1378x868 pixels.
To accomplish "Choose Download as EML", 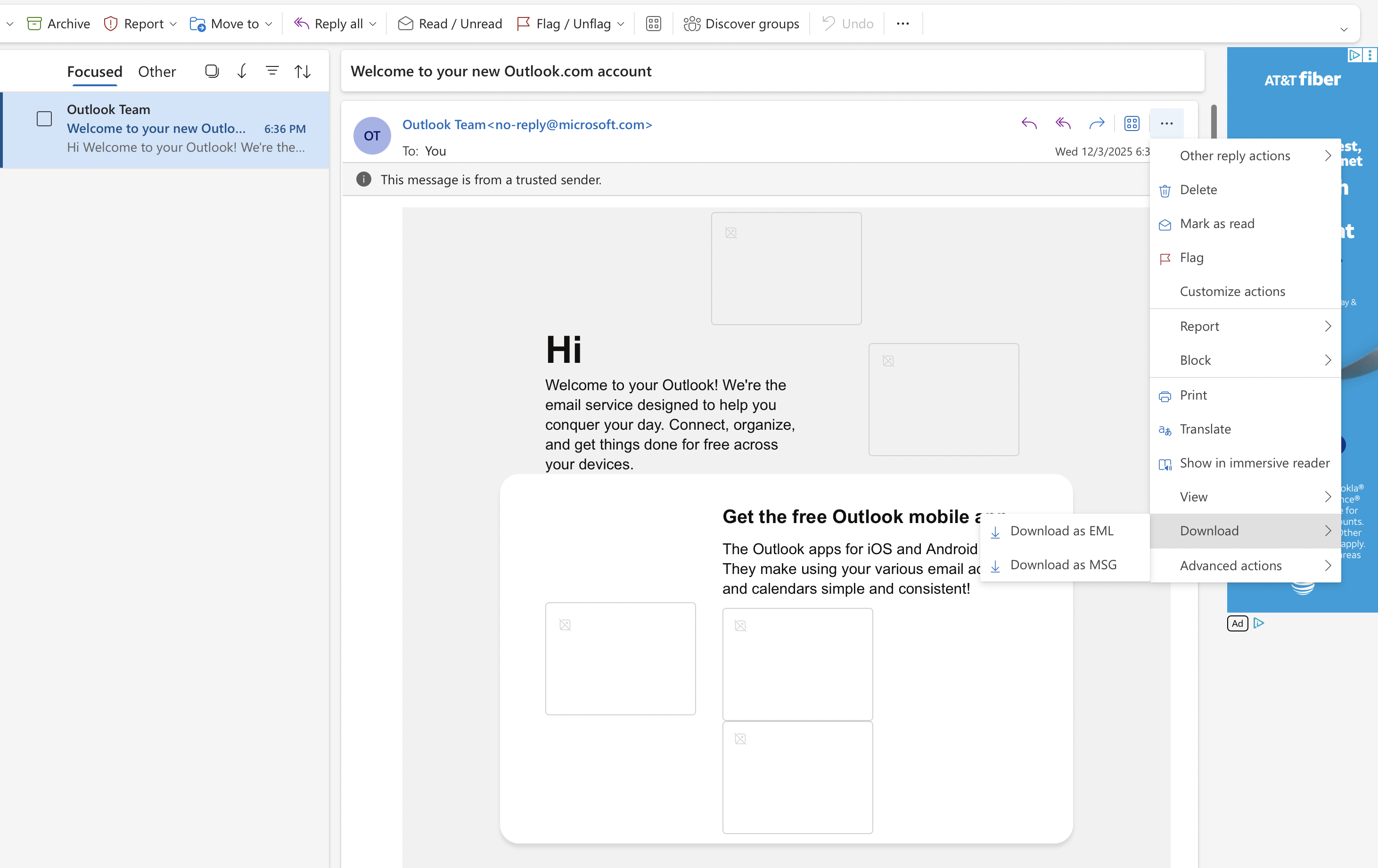I will 1065,531.
